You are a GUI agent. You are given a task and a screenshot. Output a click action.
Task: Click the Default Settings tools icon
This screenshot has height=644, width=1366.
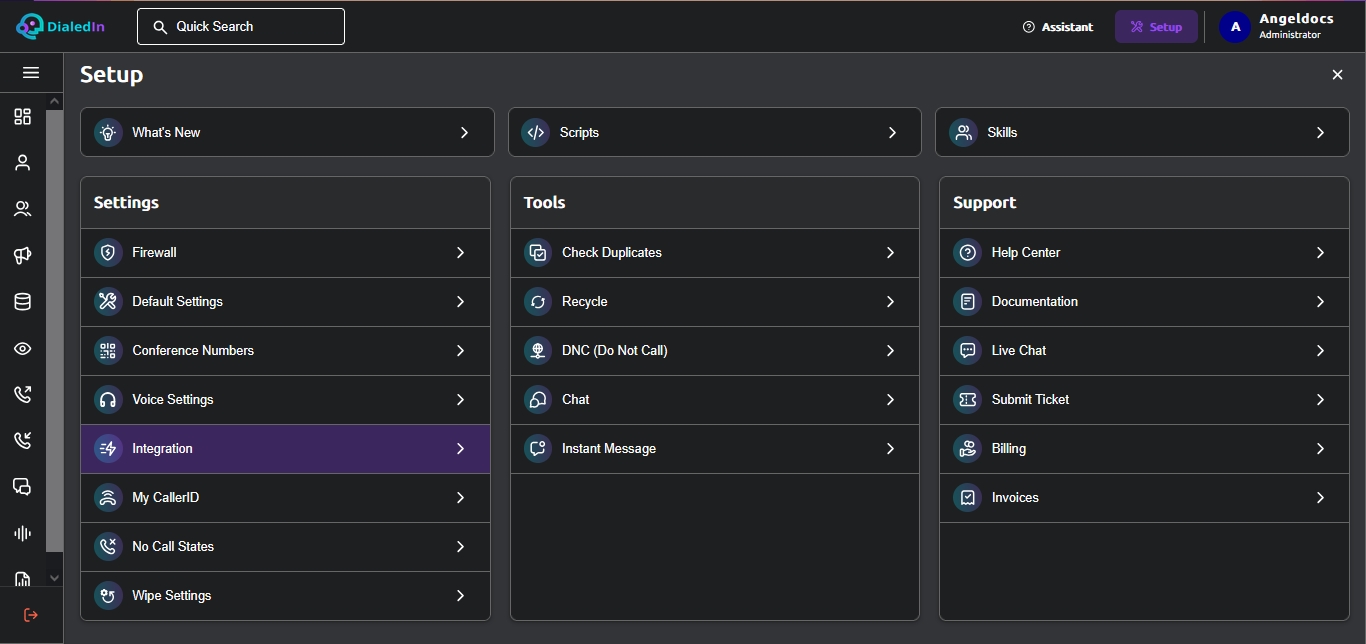[x=108, y=302]
